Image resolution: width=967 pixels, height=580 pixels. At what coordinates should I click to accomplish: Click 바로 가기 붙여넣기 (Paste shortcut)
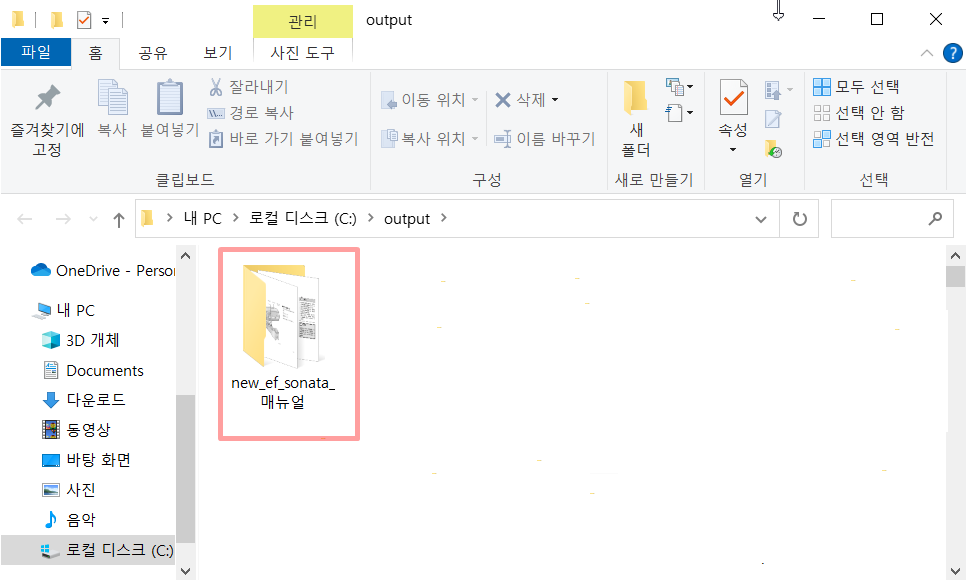pos(283,139)
